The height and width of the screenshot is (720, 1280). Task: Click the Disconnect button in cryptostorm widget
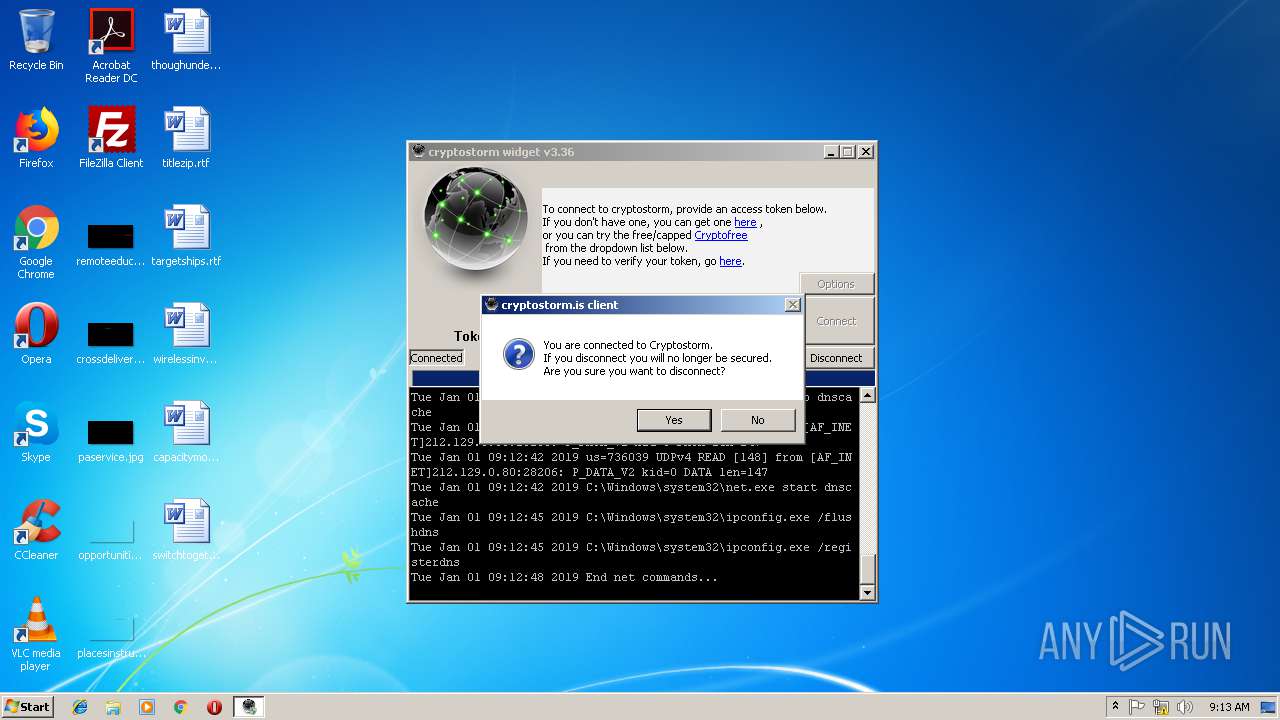(x=836, y=358)
